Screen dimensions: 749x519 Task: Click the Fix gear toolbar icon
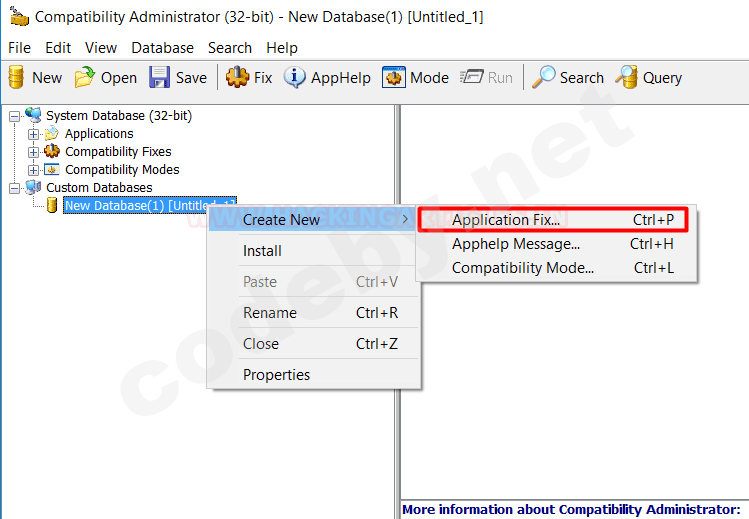237,77
